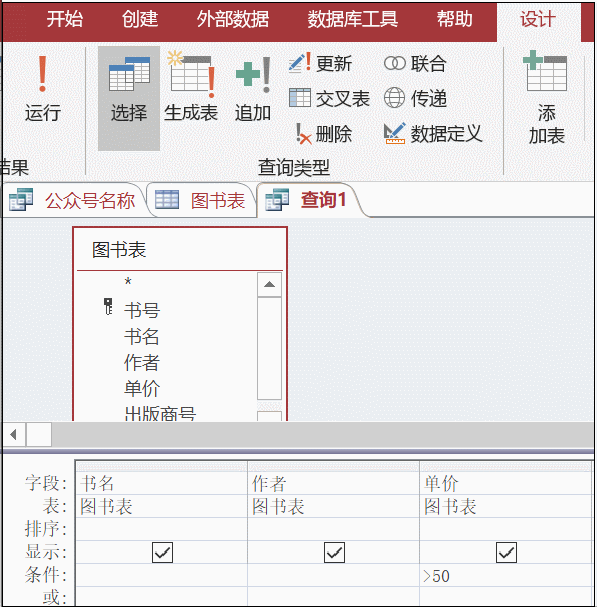Open the 排序 sort cell under 书名
The width and height of the screenshot is (597, 607).
click(161, 529)
